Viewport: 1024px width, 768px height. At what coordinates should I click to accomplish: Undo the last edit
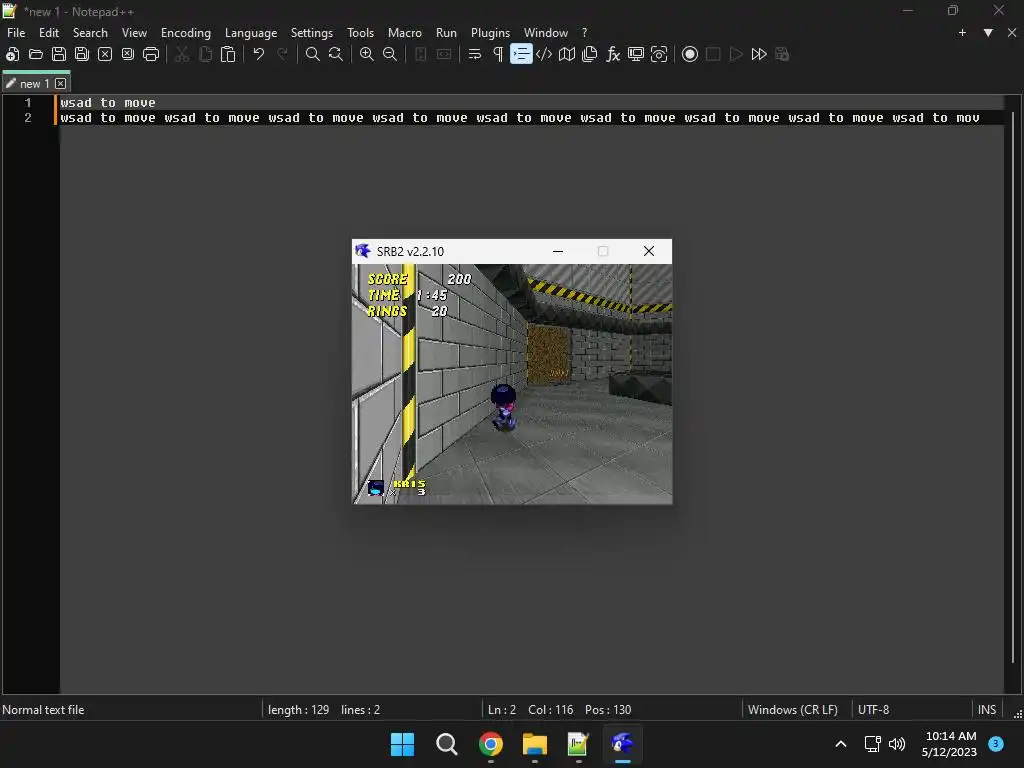[x=259, y=54]
